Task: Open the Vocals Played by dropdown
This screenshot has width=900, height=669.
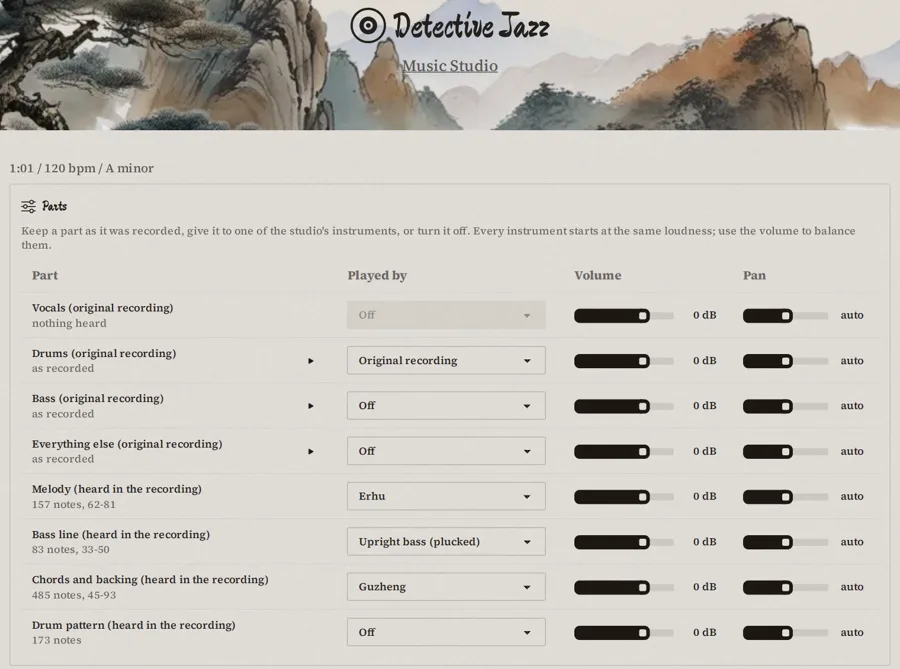Action: pos(446,315)
